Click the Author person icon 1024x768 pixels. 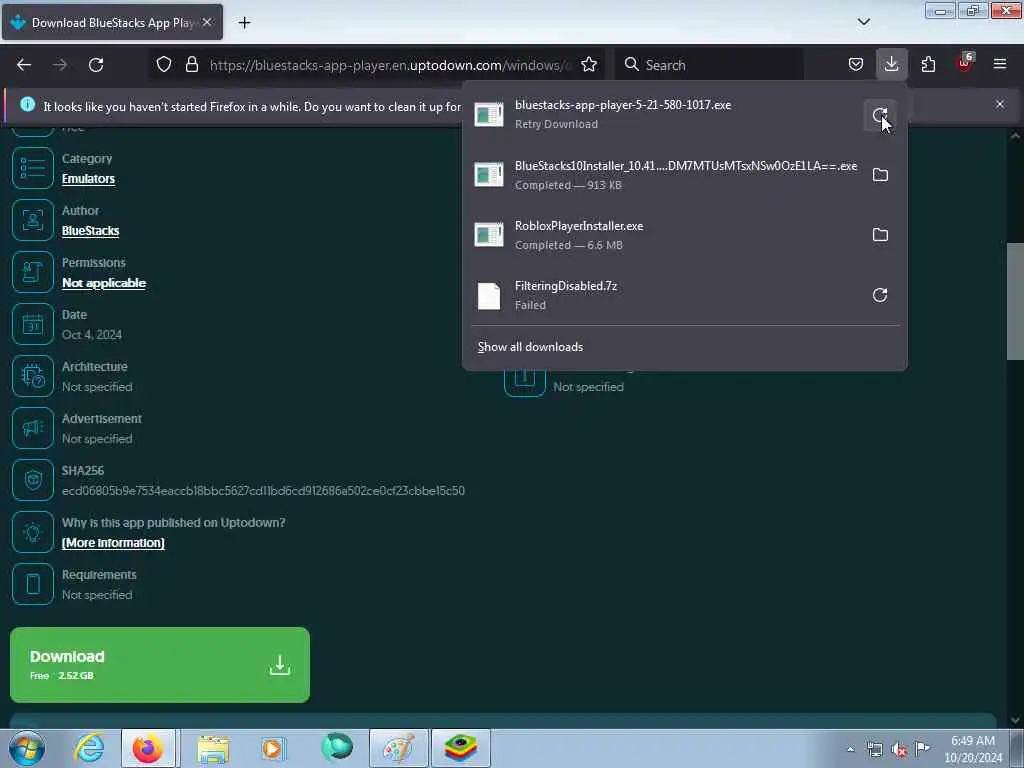(x=33, y=220)
